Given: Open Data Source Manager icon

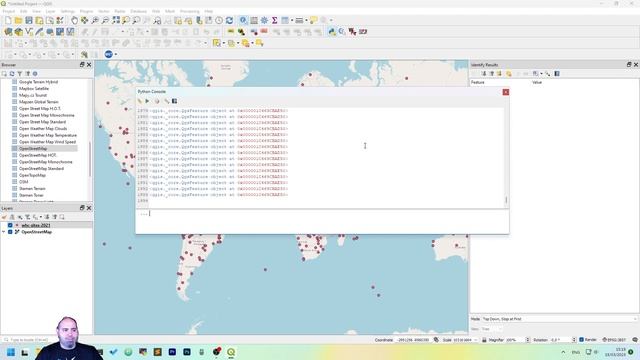Looking at the screenshot, I should point(8,31).
